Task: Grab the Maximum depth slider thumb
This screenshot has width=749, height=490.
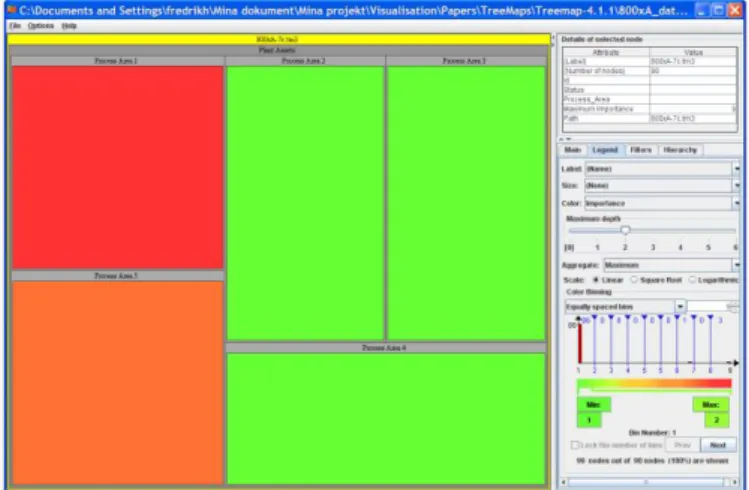Action: tap(625, 230)
